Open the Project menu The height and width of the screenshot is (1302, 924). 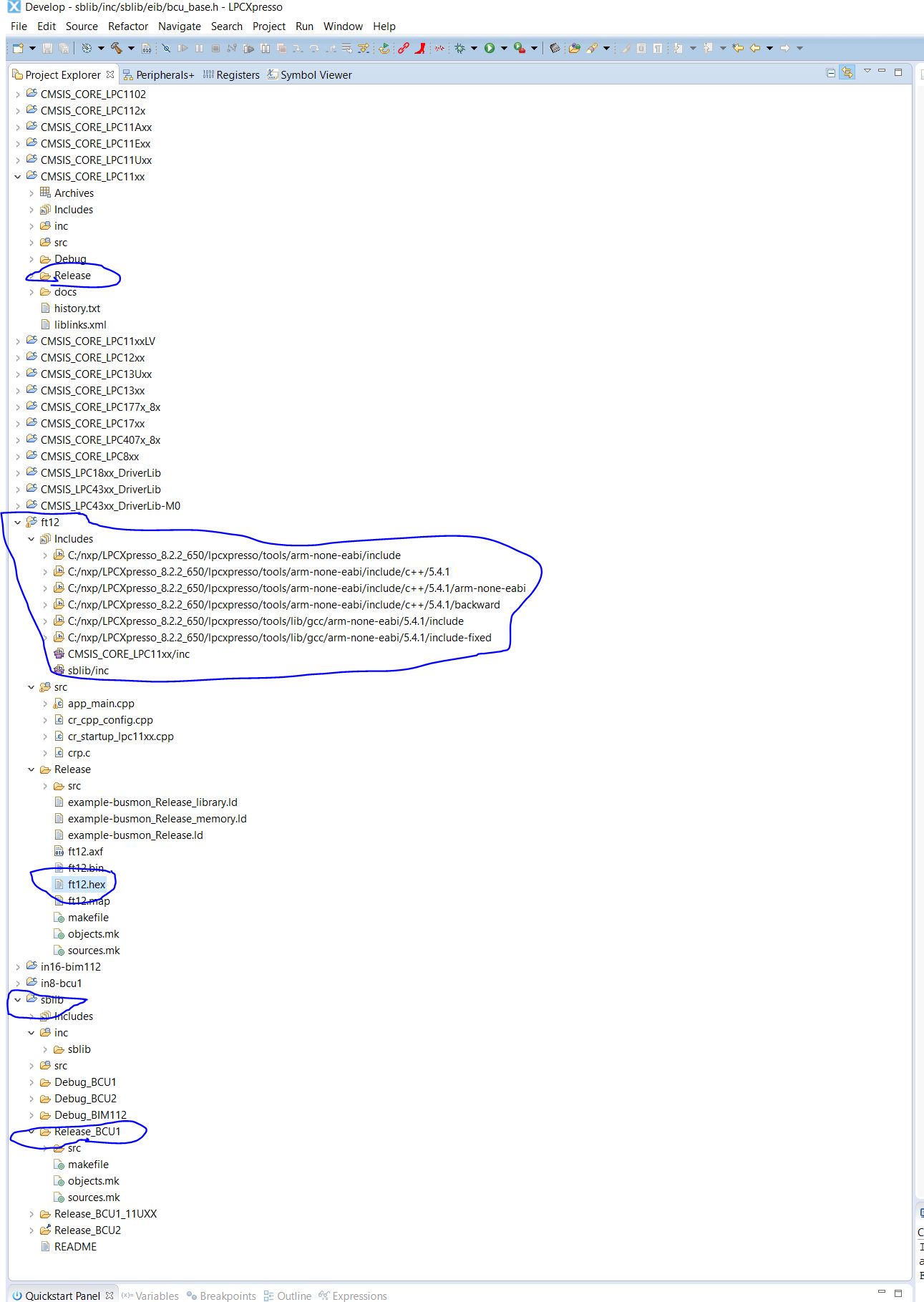[269, 26]
